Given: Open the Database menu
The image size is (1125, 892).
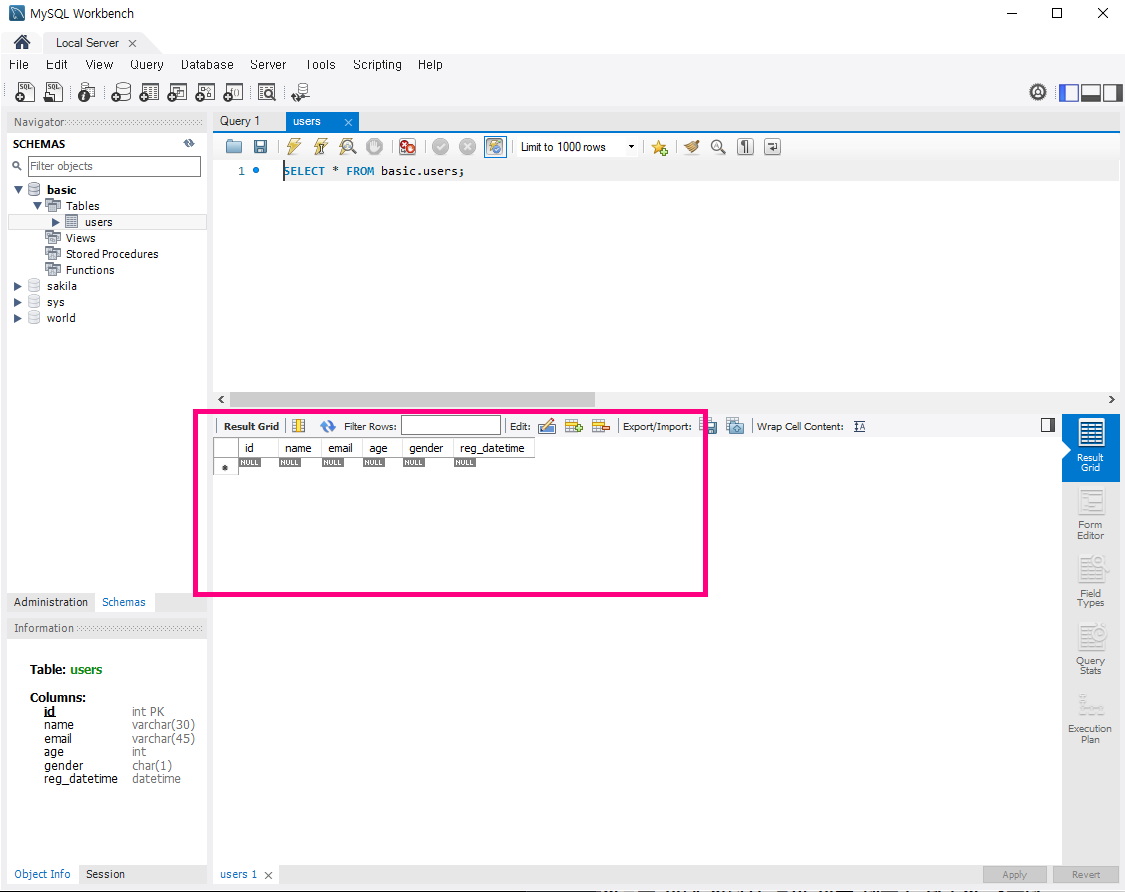Looking at the screenshot, I should (207, 65).
